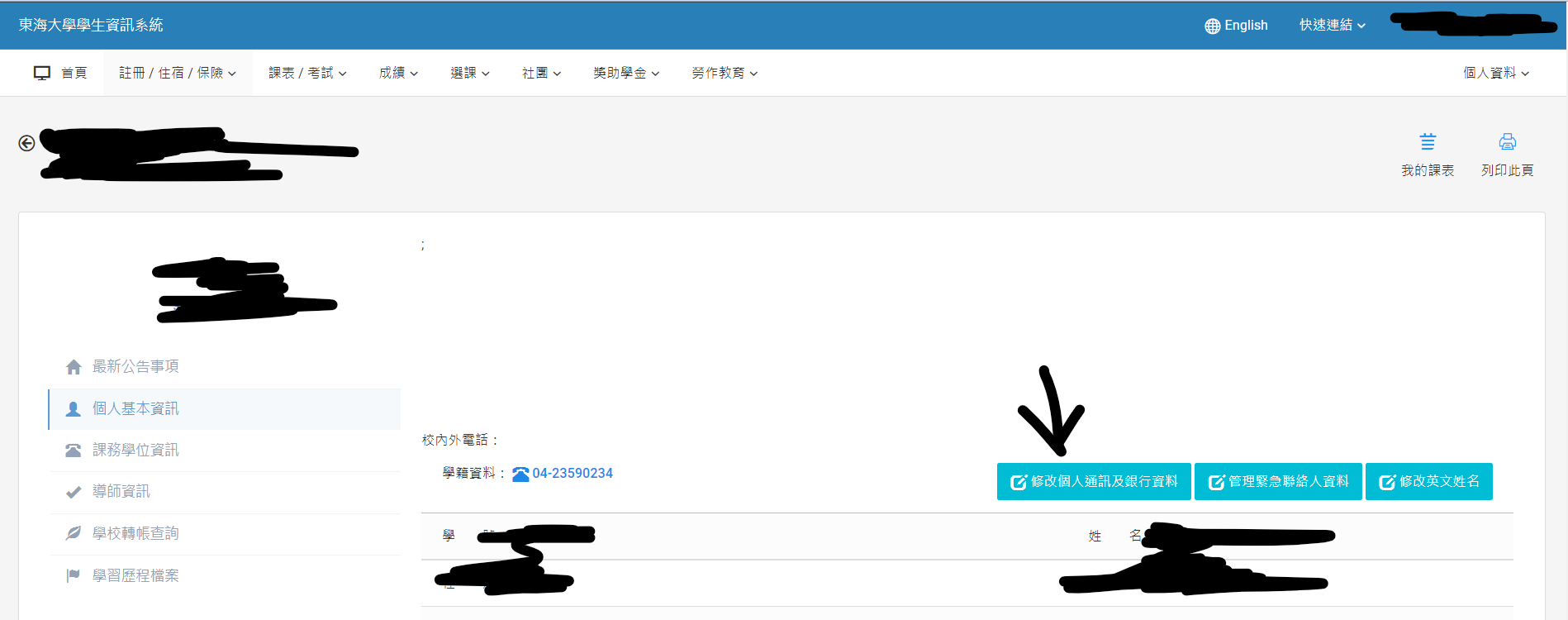This screenshot has width=1568, height=620.
Task: Open the 獎助學金 dropdown menu
Action: [x=626, y=73]
